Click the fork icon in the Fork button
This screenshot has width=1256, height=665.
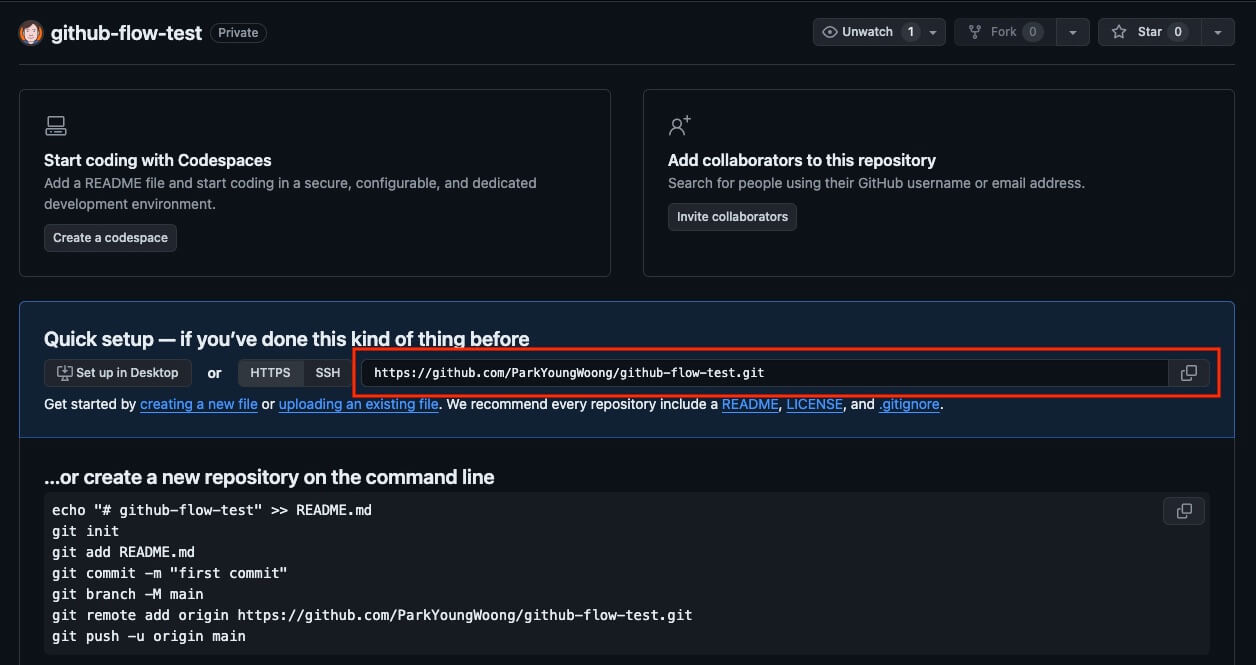tap(973, 31)
